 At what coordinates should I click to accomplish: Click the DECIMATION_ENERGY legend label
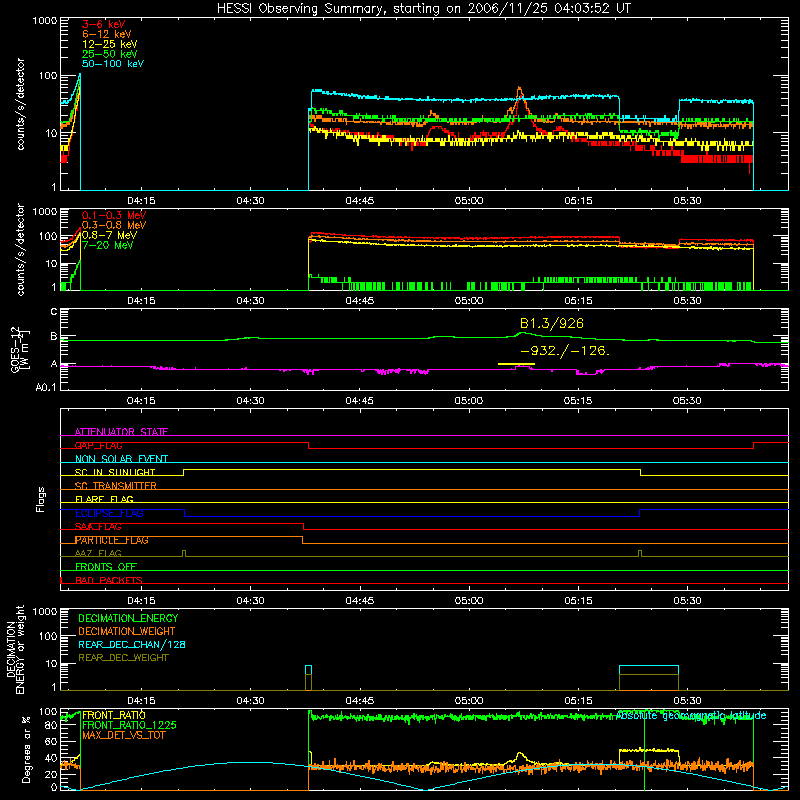(x=128, y=618)
